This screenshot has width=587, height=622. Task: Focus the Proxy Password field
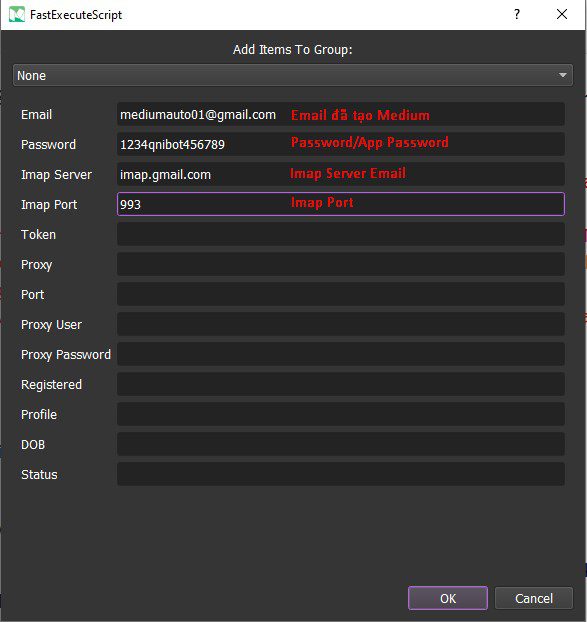tap(341, 354)
